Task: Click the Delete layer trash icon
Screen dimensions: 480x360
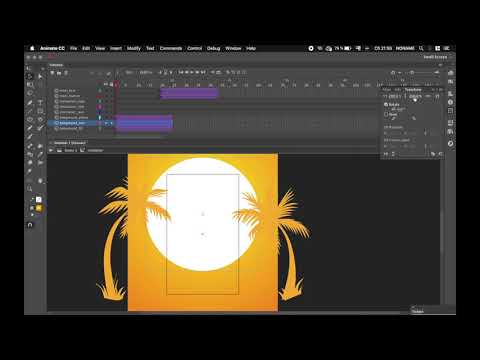Action: pyautogui.click(x=66, y=72)
